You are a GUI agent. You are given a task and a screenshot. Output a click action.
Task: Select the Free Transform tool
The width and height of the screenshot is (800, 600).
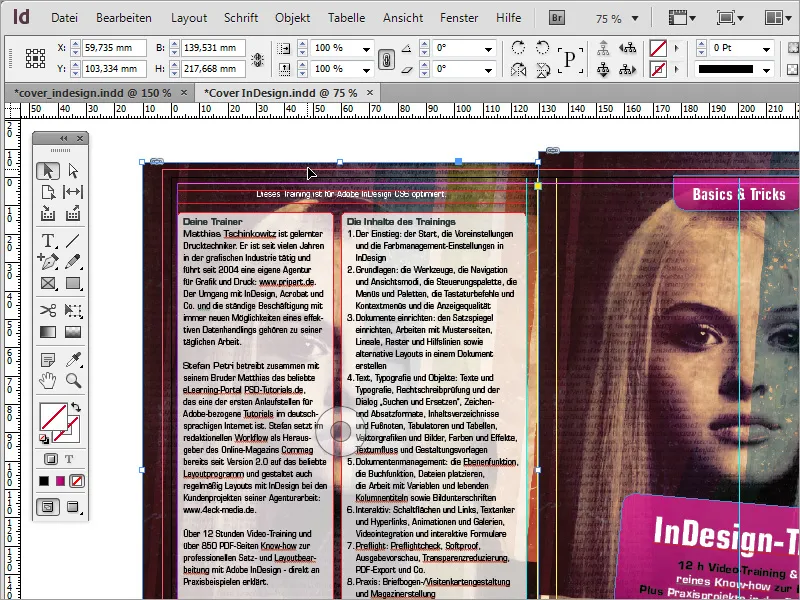73,310
